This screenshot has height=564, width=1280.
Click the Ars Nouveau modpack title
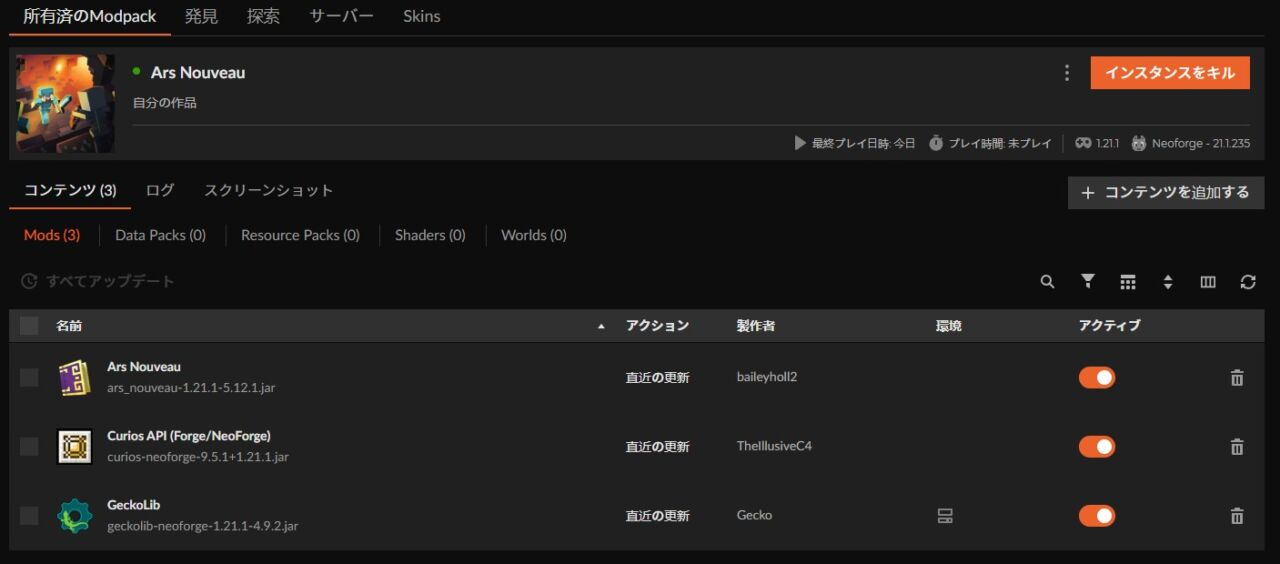pos(198,72)
